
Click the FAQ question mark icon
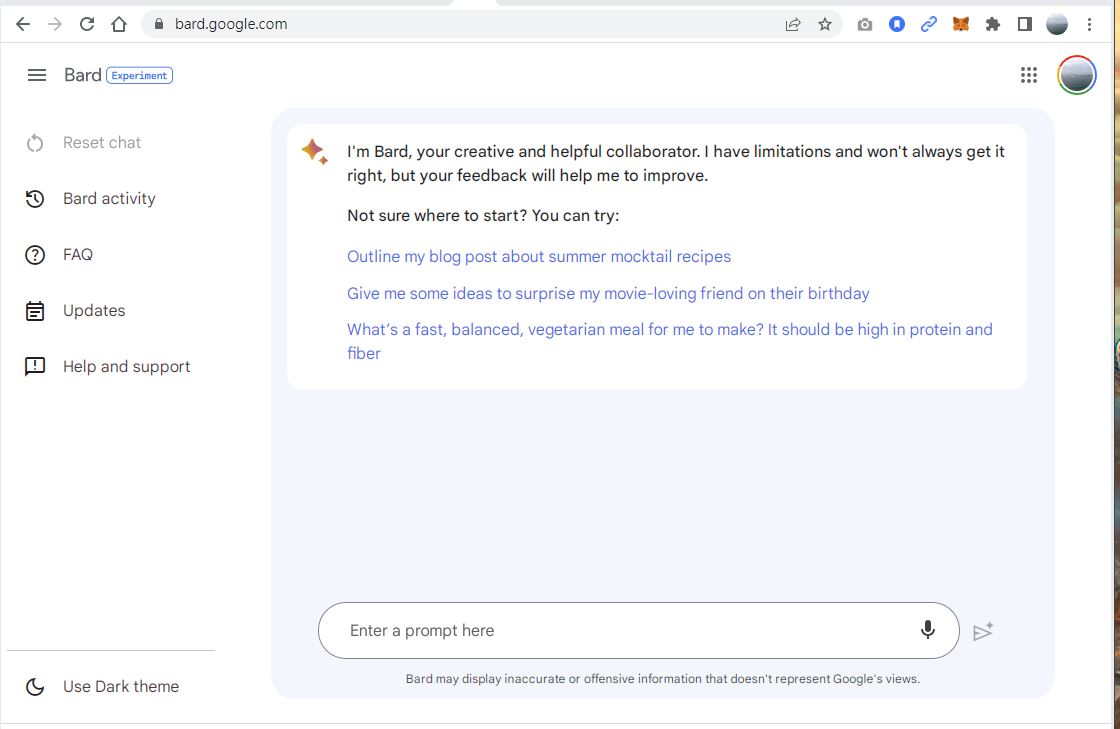[x=35, y=255]
